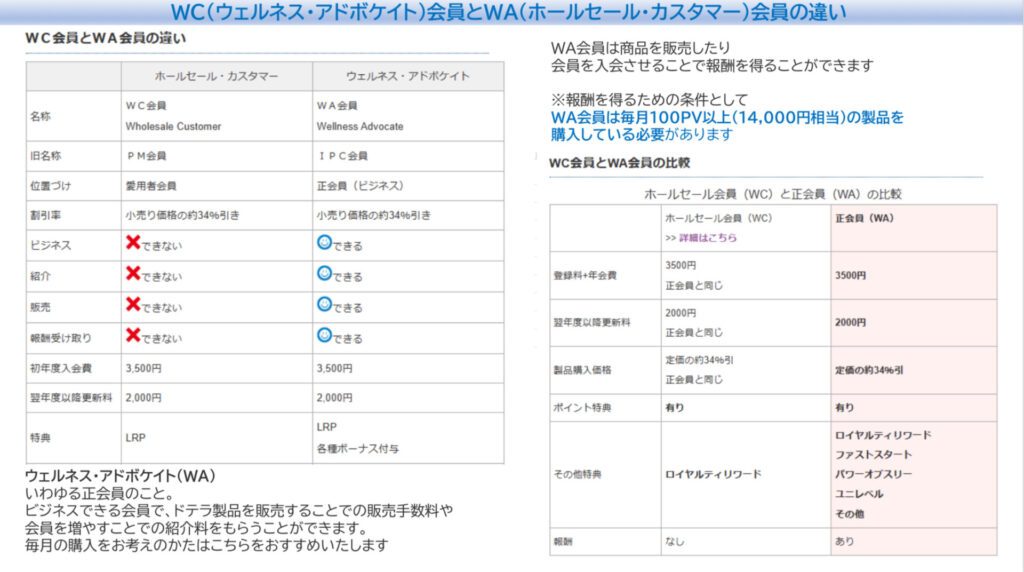Select the ホールセール・カスタマー column header

coord(216,76)
